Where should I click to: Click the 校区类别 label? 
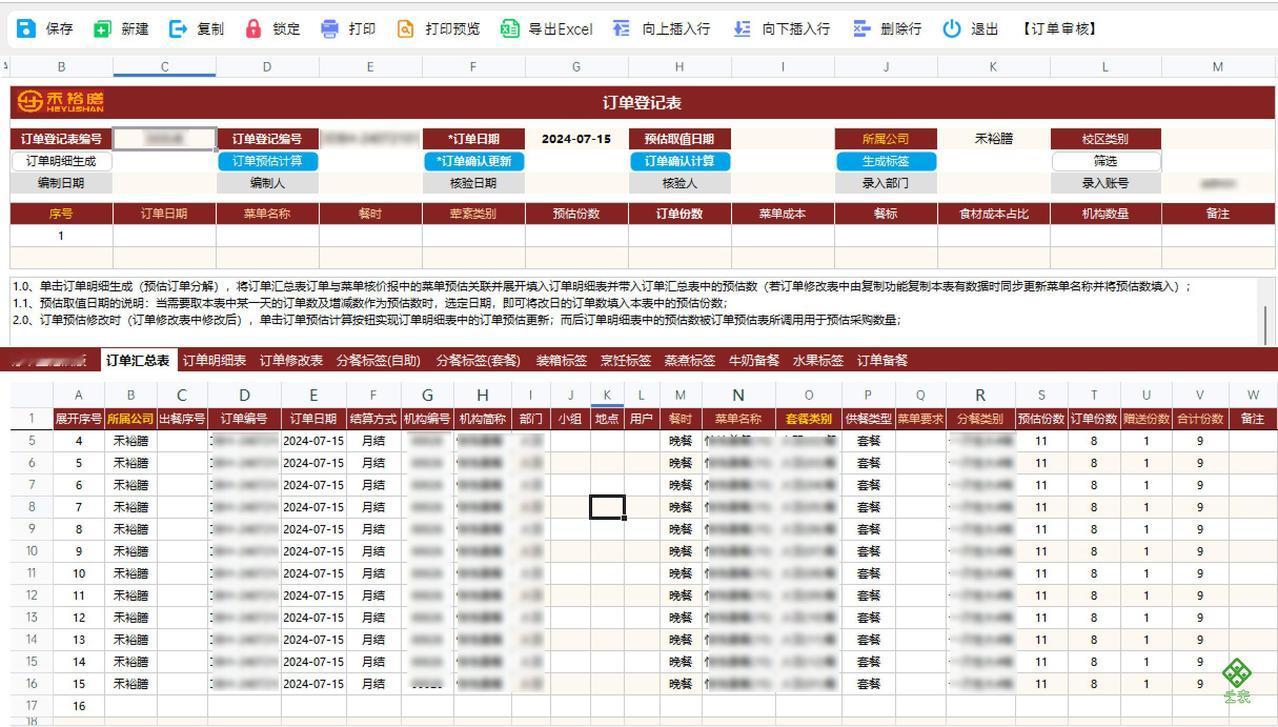[x=1105, y=139]
